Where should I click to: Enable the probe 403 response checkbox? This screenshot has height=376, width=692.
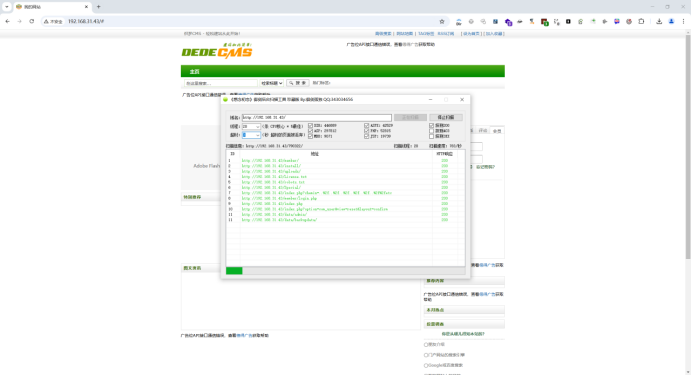click(432, 131)
